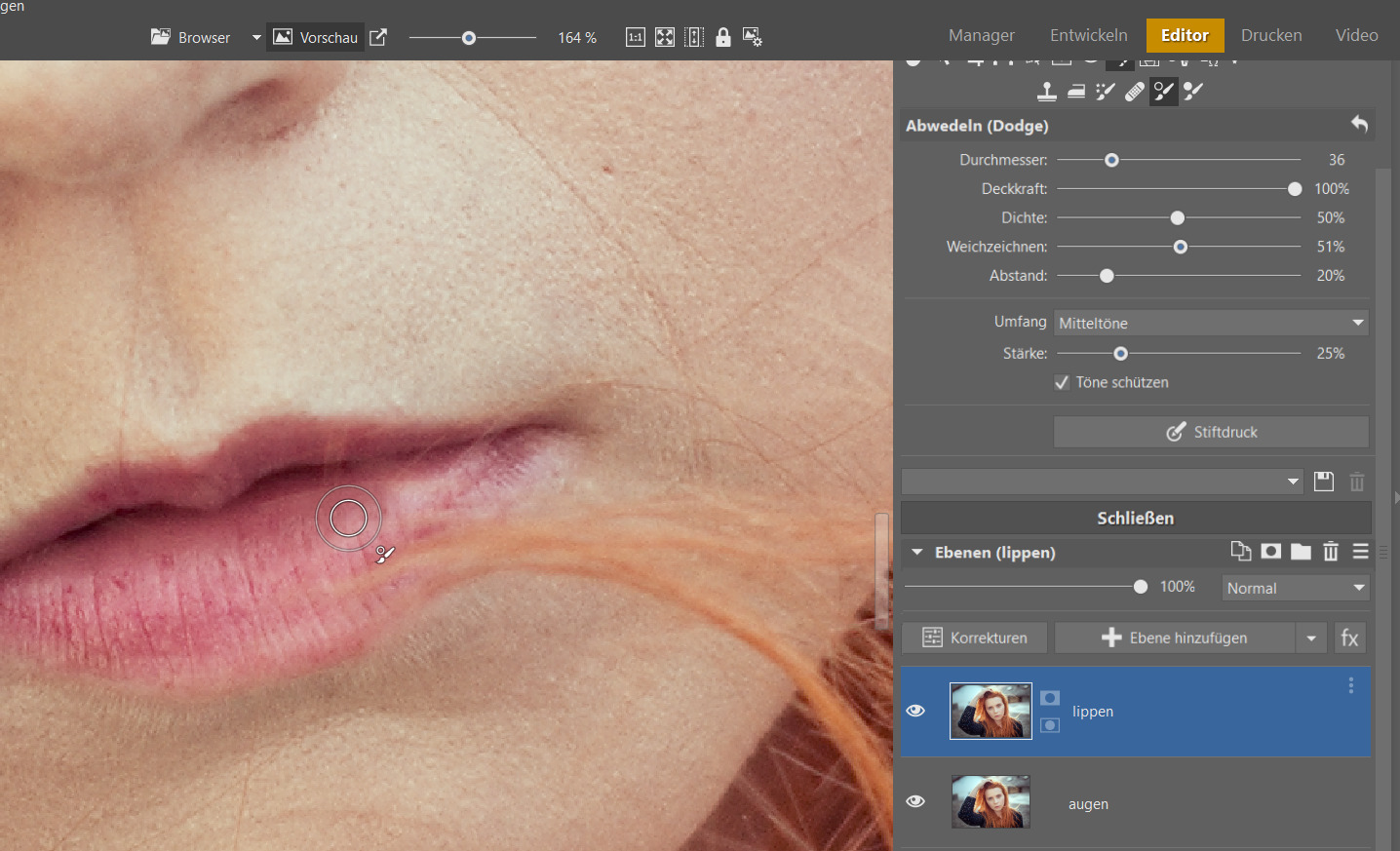The image size is (1400, 851).
Task: Click Ebene hinzufügen button
Action: click(1175, 638)
